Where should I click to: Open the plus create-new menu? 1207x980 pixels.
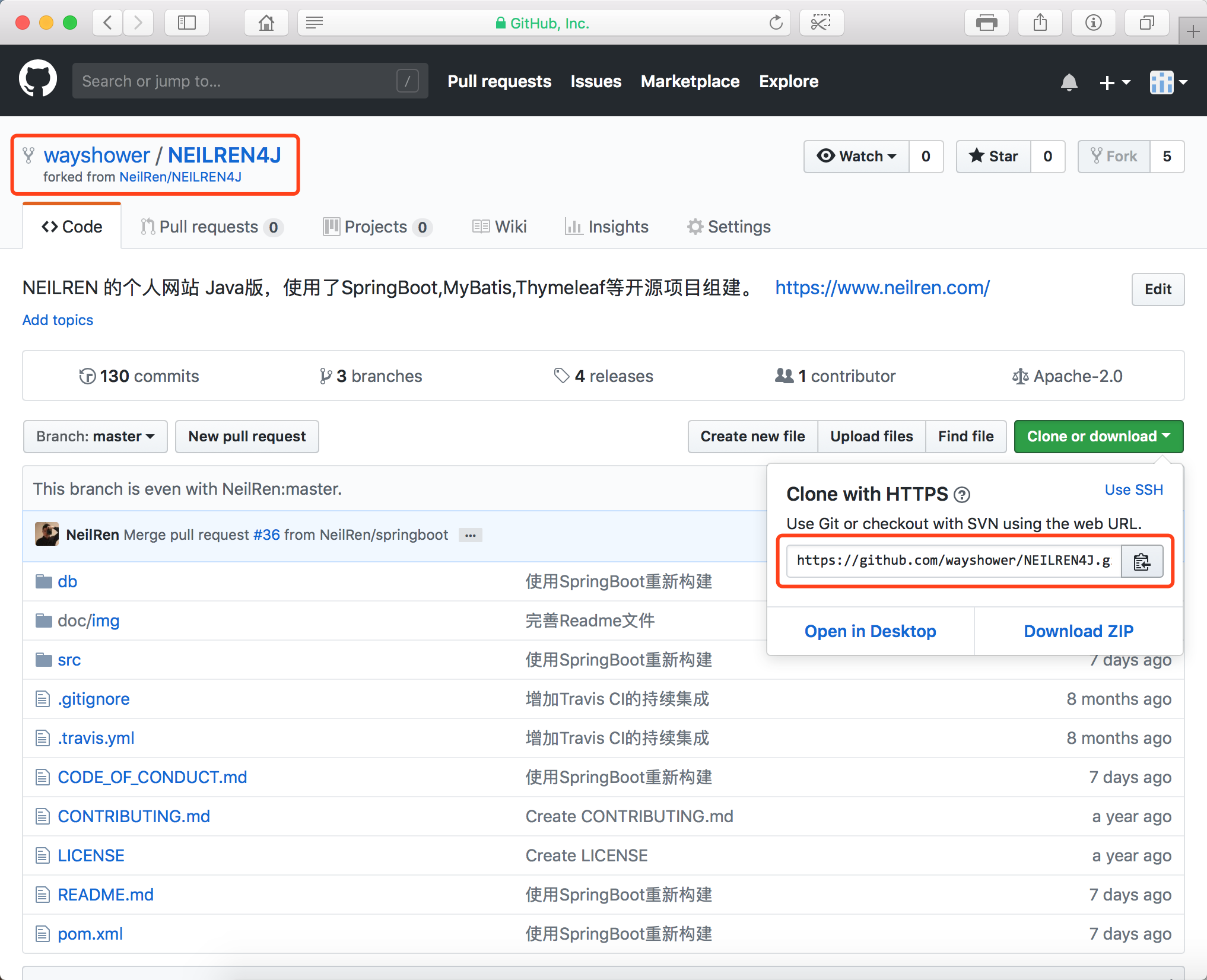coord(1114,82)
